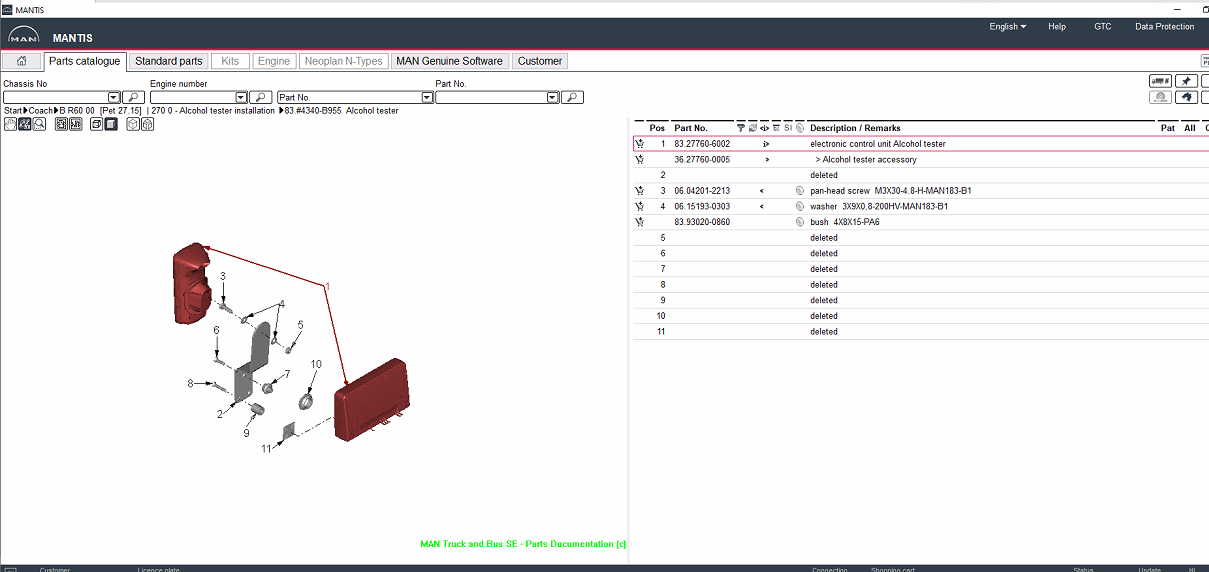
Task: Open the Part No. type selector combo box
Action: click(x=355, y=97)
